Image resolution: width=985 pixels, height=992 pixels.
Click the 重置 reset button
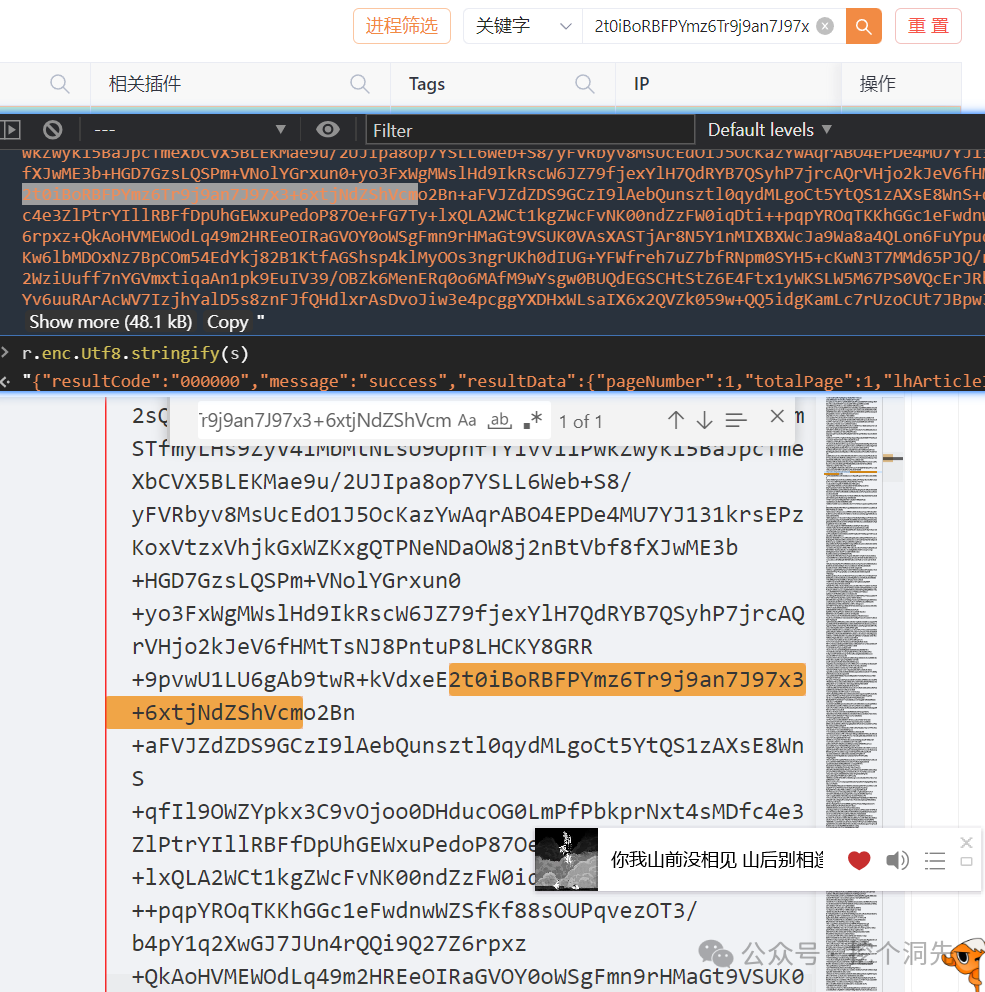point(928,26)
